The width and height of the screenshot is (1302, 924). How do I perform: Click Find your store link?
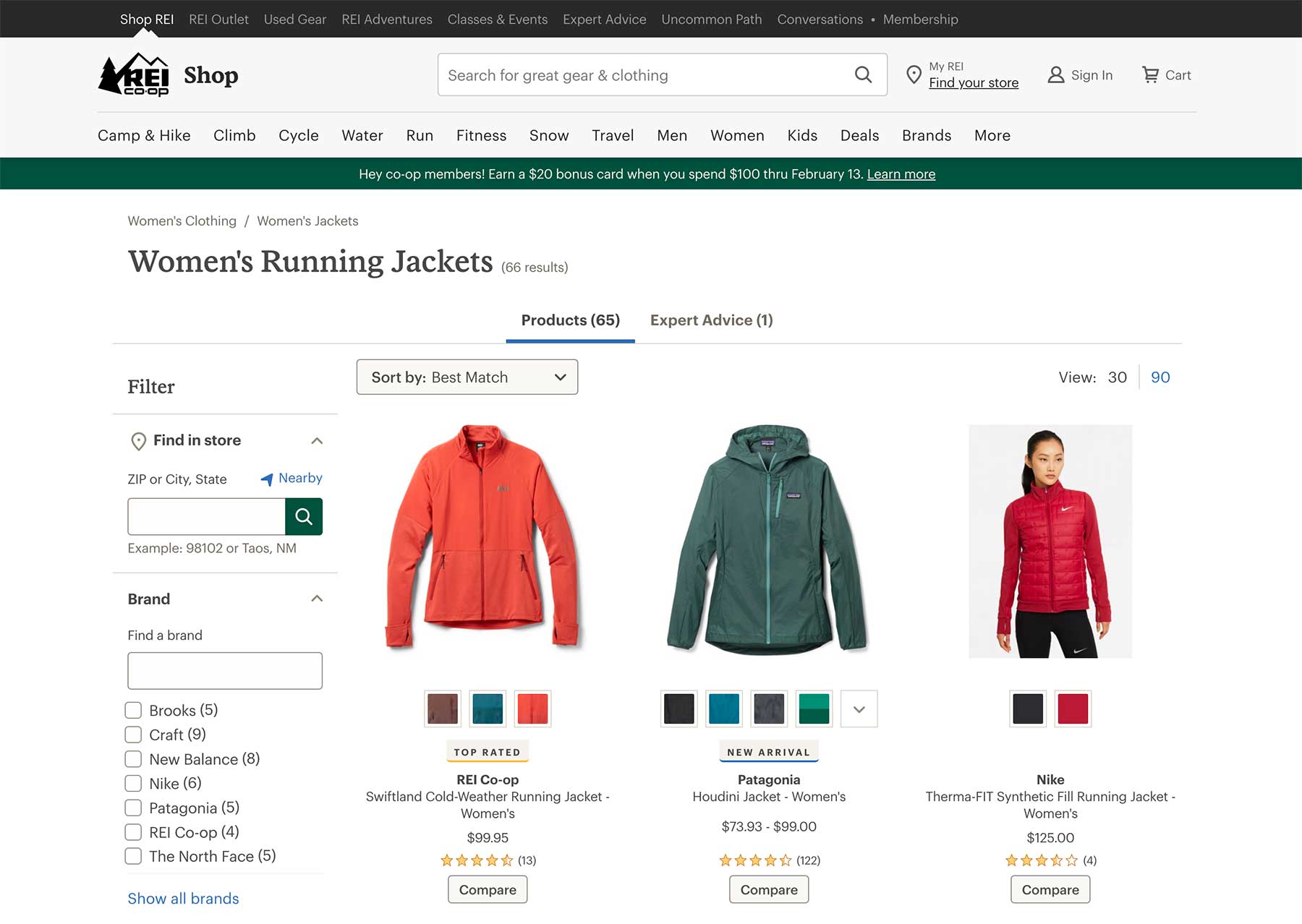tap(974, 83)
